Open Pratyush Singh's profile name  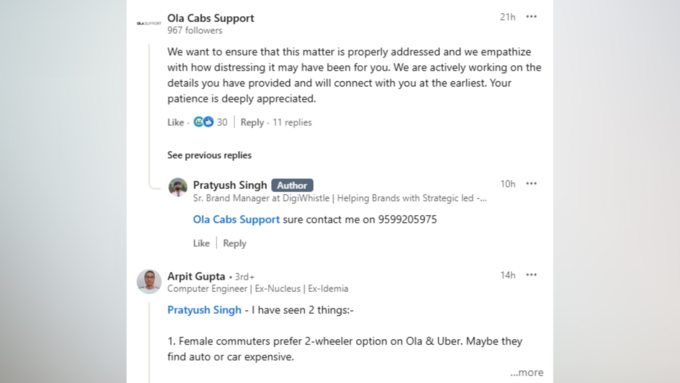point(230,185)
